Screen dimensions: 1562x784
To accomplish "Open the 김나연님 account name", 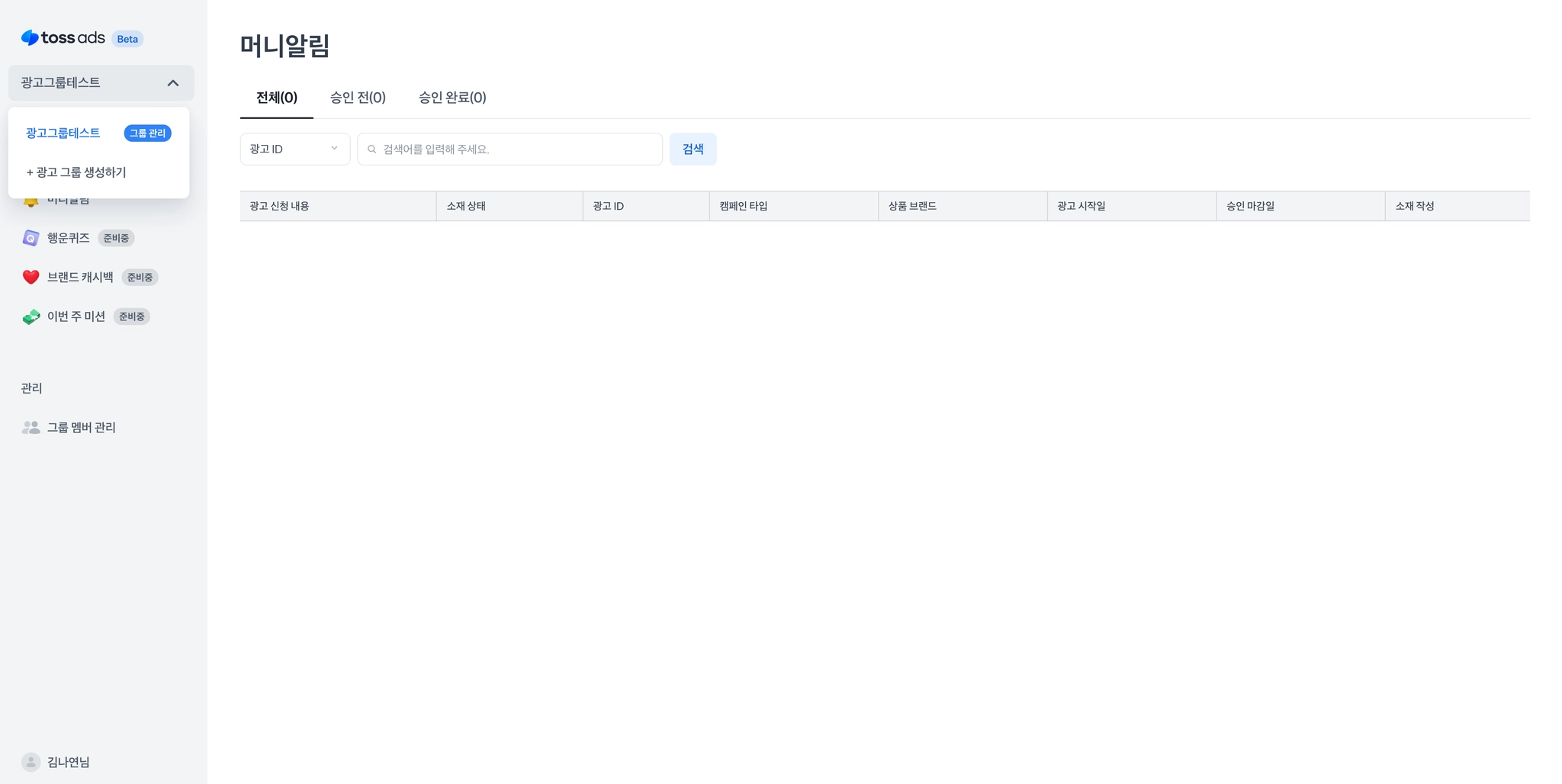I will (x=69, y=762).
